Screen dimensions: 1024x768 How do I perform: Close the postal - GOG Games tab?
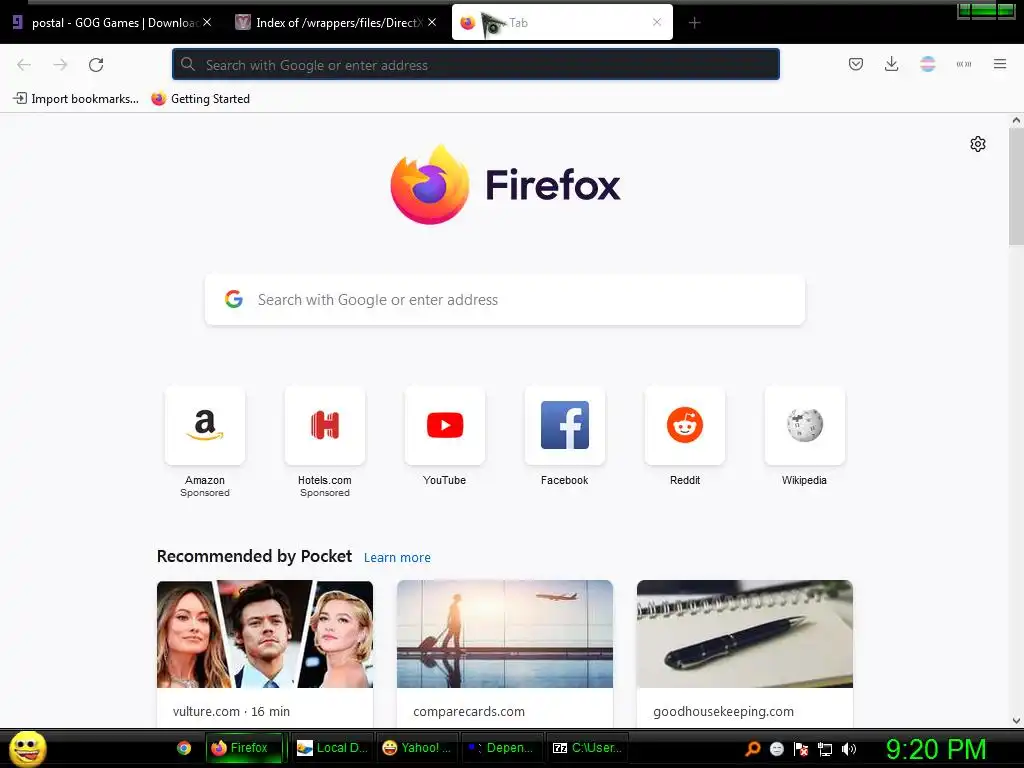(x=207, y=22)
